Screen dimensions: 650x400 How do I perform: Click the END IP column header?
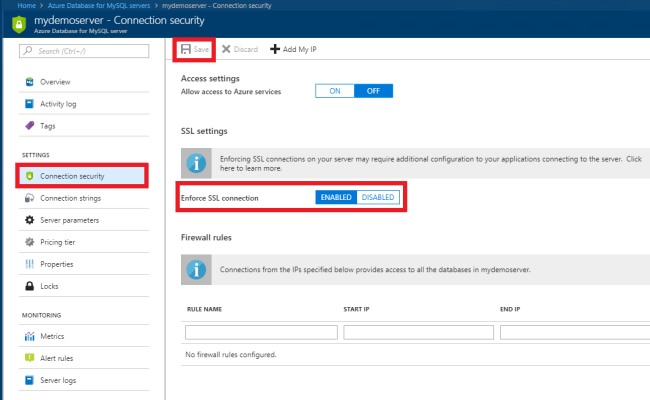[x=510, y=309]
